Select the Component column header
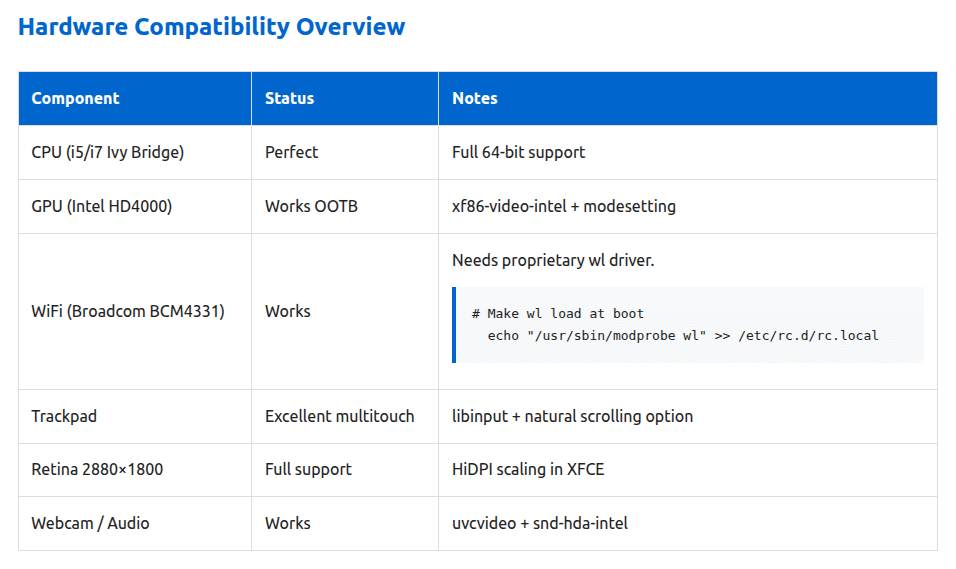The width and height of the screenshot is (956, 569). [x=135, y=98]
